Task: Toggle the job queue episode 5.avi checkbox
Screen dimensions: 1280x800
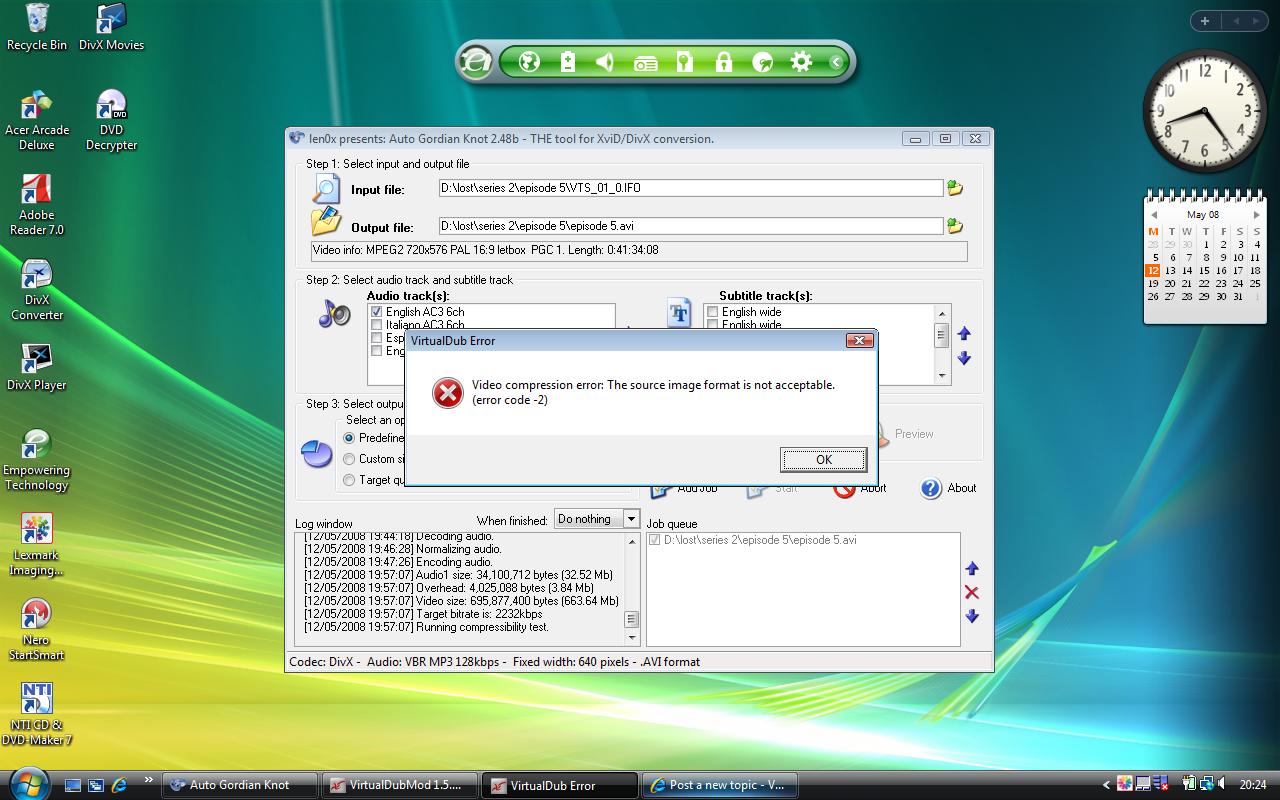Action: point(655,540)
